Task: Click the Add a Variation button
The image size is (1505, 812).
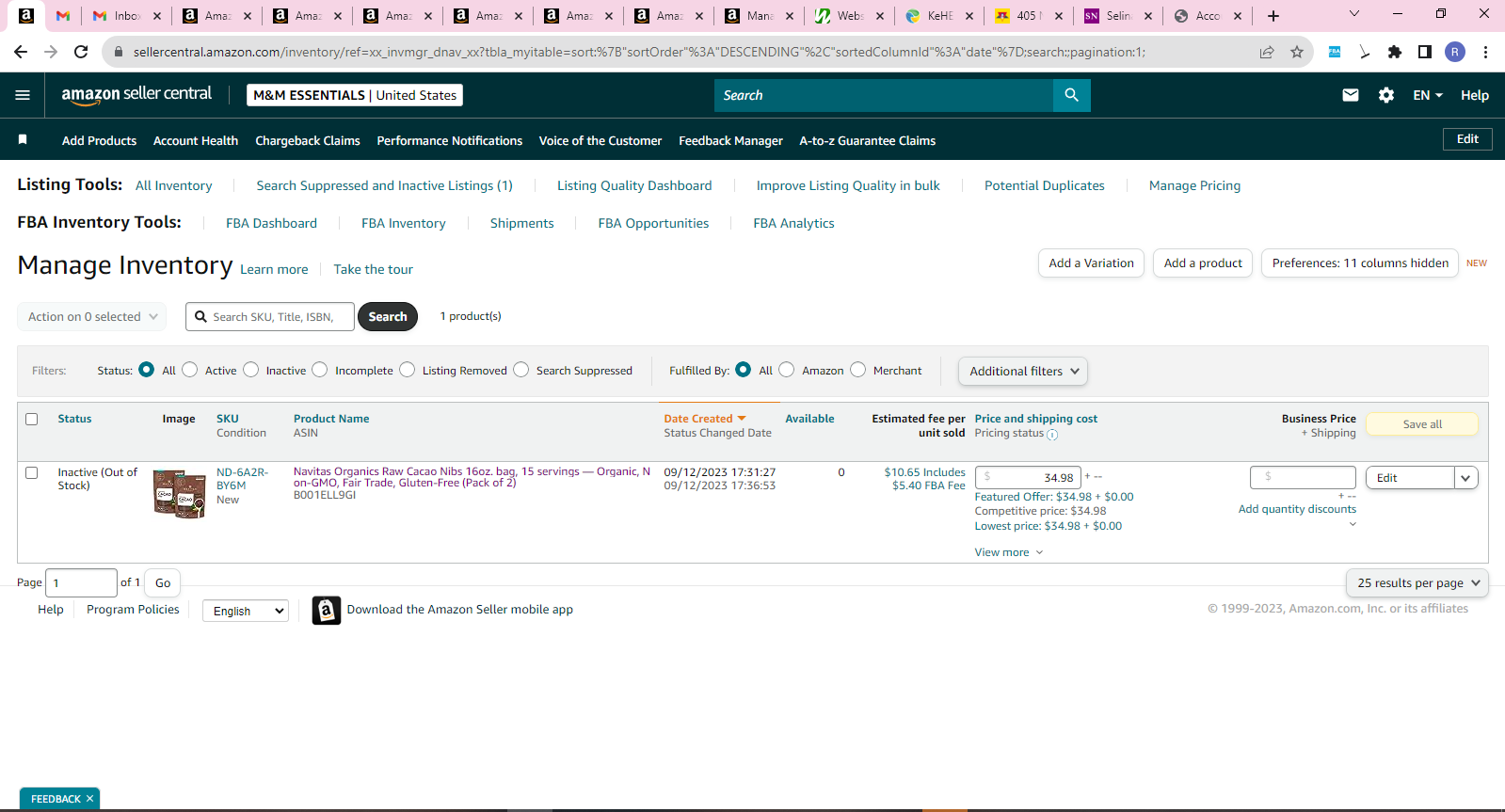Action: click(1092, 263)
